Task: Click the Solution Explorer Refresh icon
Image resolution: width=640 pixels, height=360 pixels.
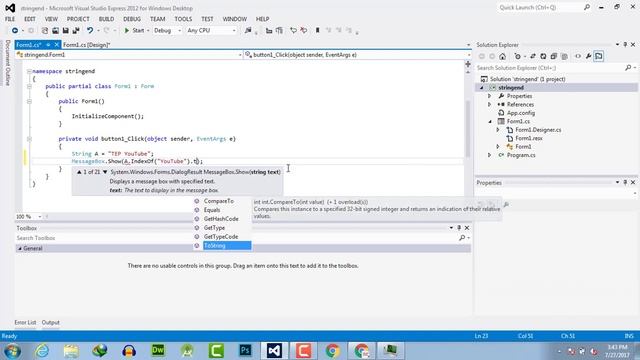Action: coord(543,56)
